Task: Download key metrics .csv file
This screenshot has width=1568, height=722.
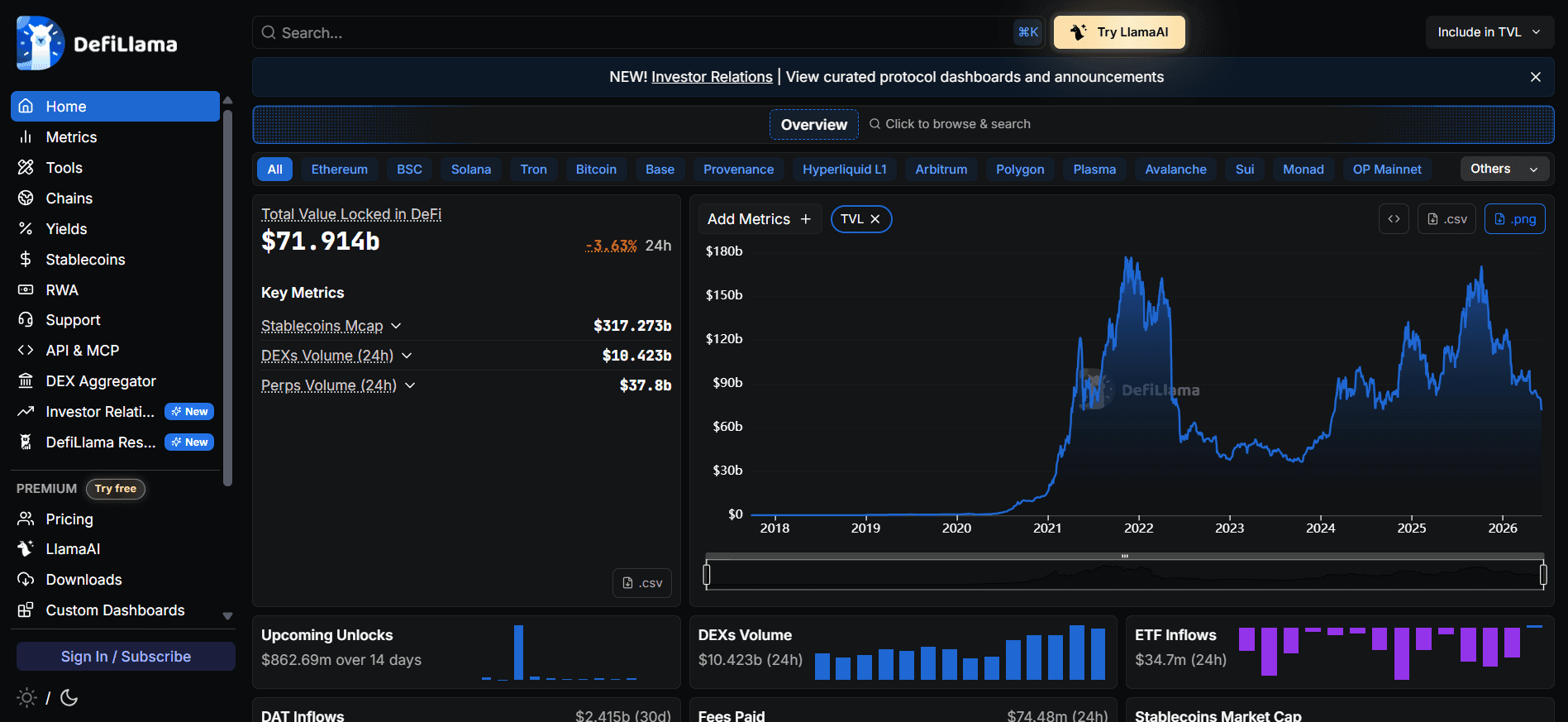Action: (642, 583)
